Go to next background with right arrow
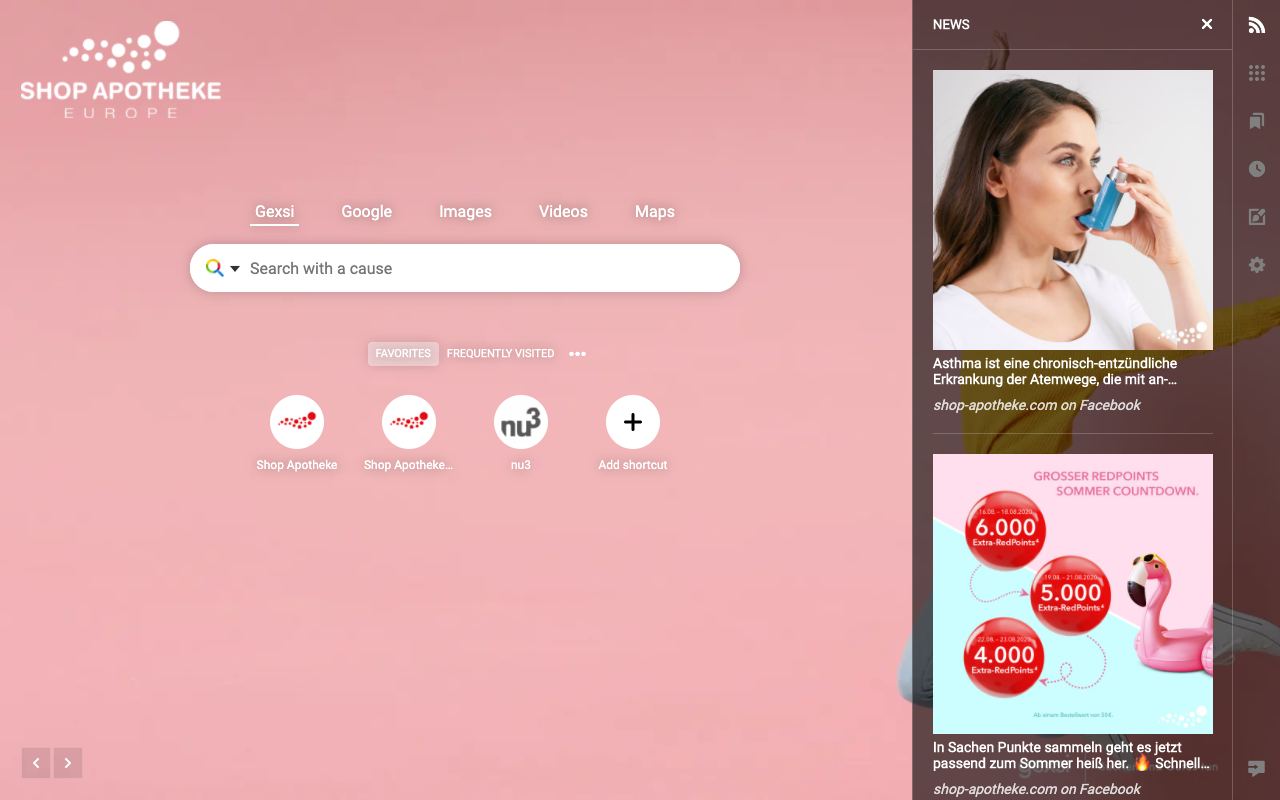 68,763
